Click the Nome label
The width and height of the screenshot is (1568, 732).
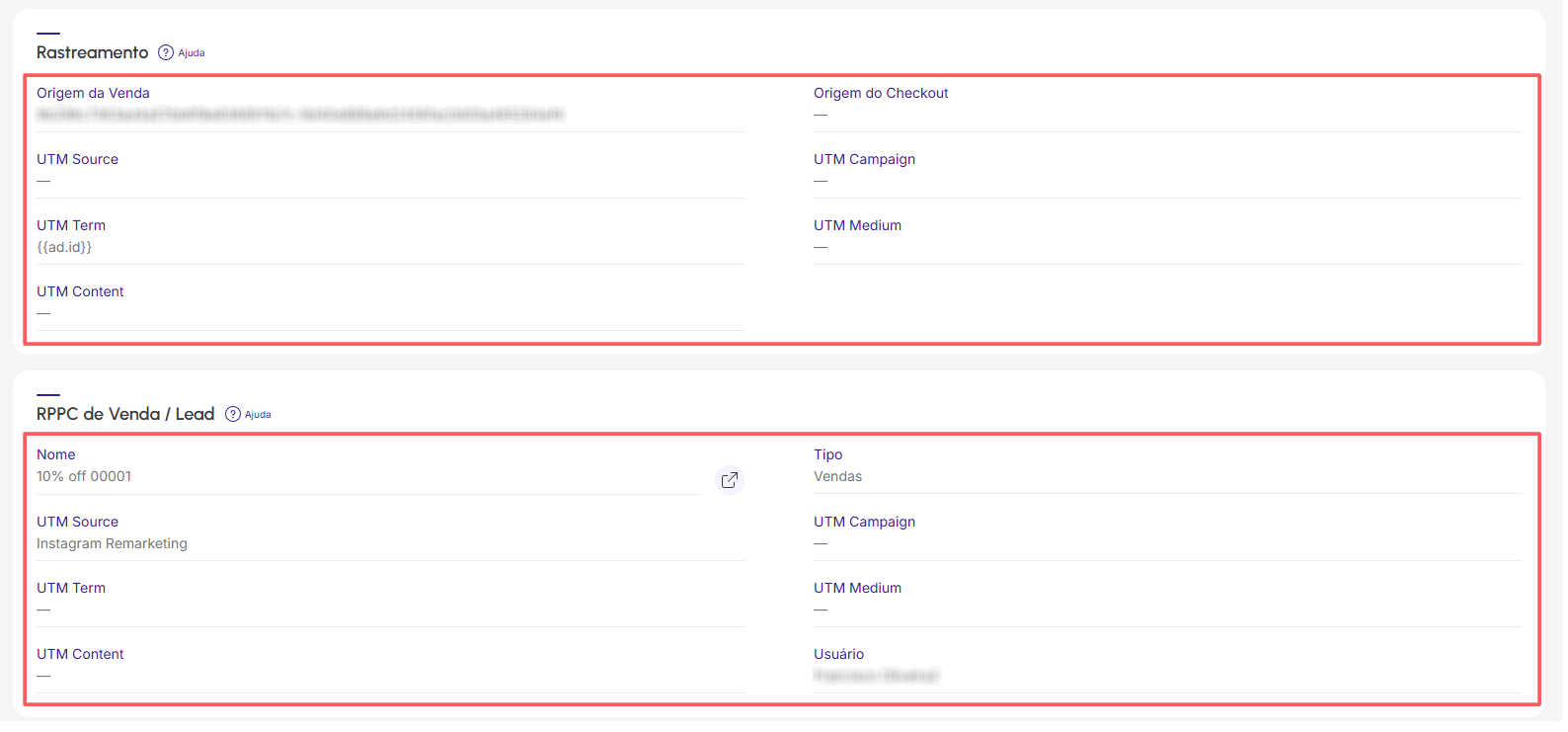click(55, 454)
